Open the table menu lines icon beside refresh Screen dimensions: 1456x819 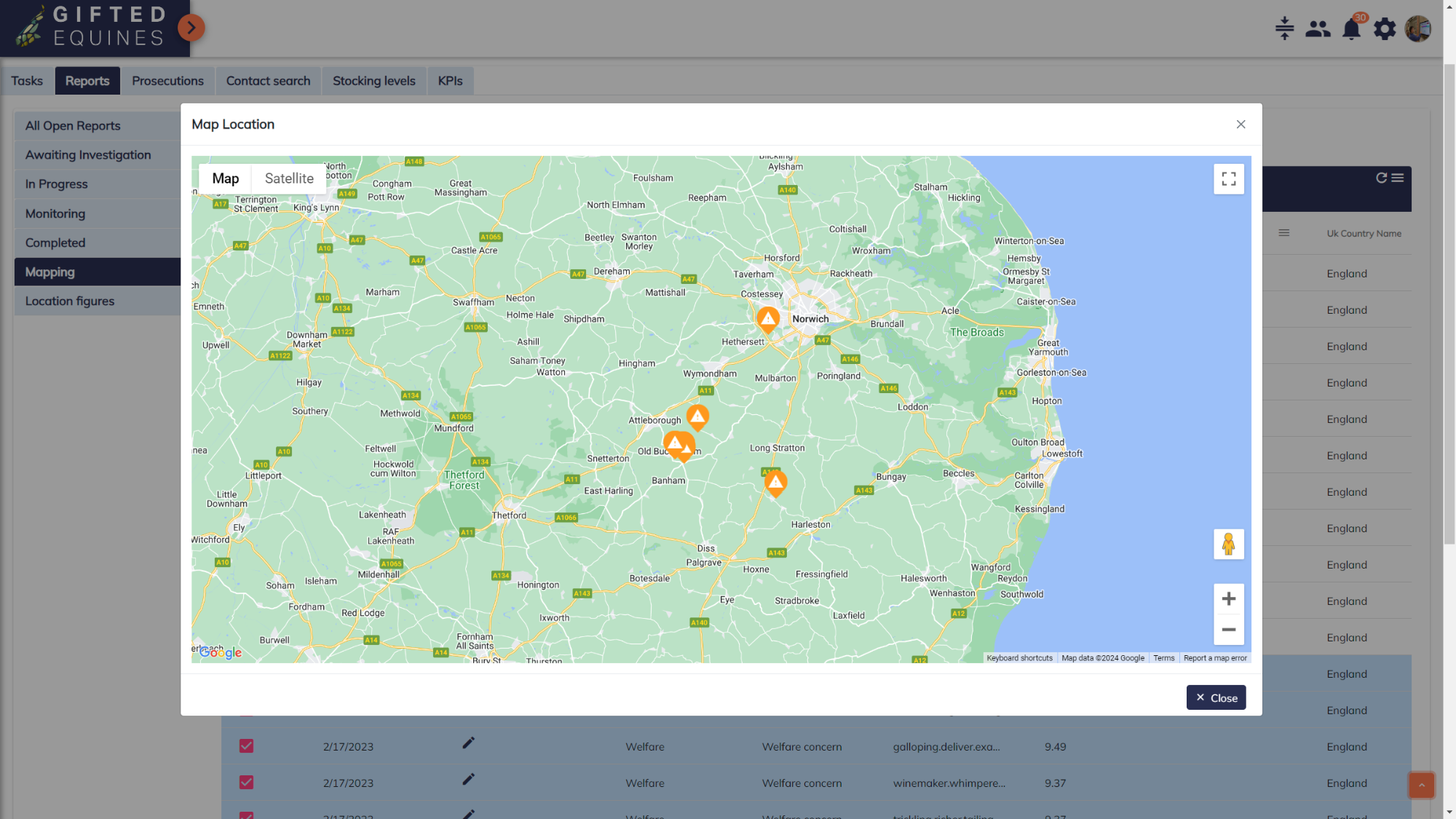(1398, 178)
